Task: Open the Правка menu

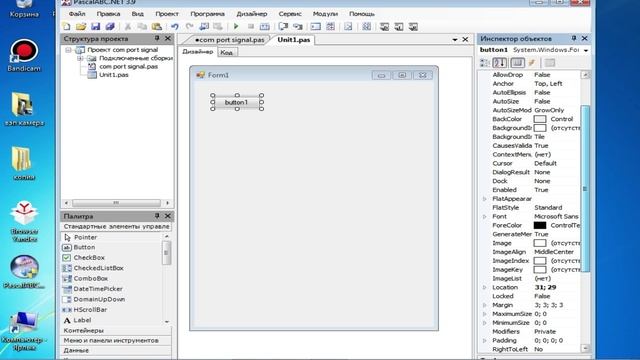Action: coord(108,14)
